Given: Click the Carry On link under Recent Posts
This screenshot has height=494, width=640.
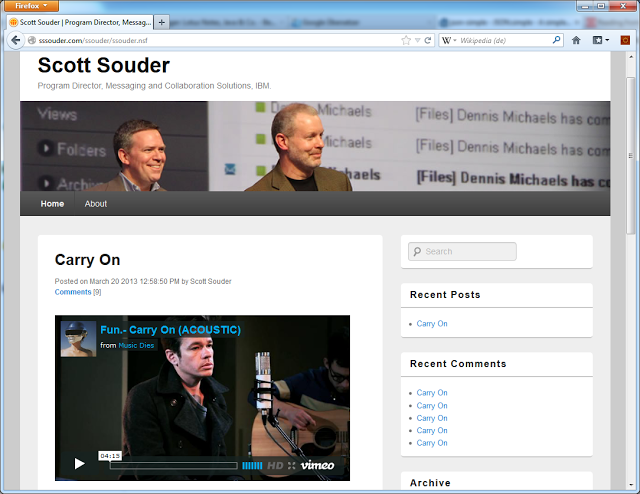Looking at the screenshot, I should (x=432, y=324).
